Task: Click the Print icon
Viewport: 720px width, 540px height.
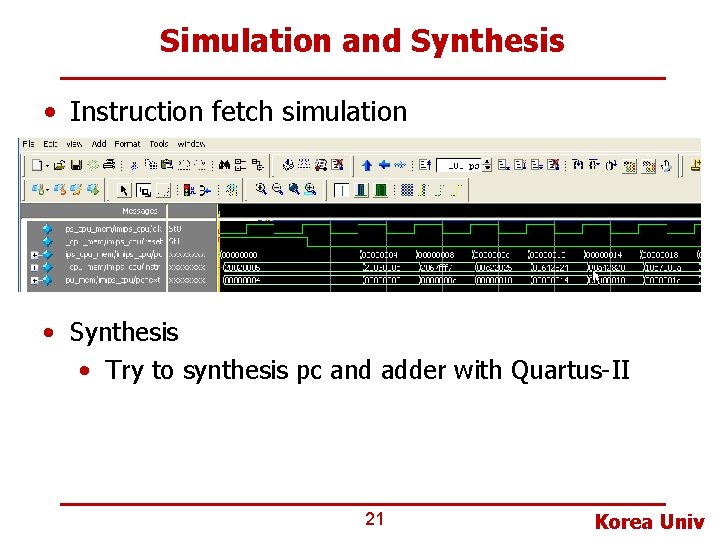Action: [x=109, y=164]
